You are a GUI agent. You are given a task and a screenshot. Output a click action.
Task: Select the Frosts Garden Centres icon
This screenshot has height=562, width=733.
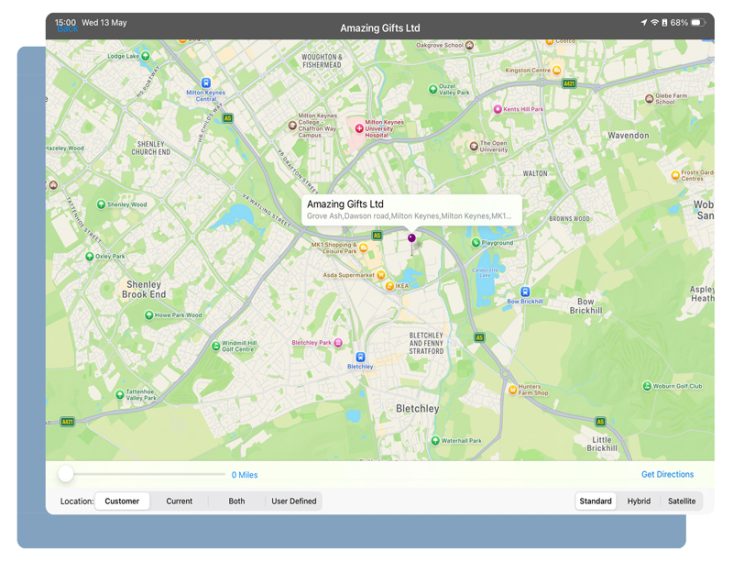coord(675,175)
